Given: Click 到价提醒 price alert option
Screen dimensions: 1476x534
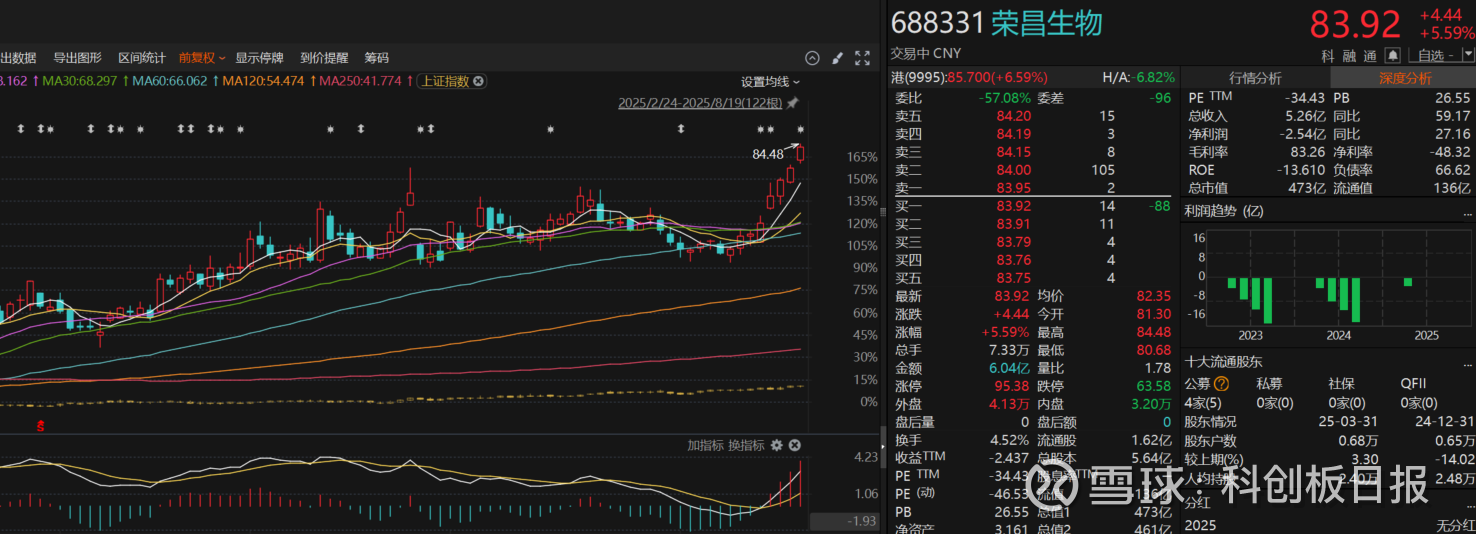Looking at the screenshot, I should 324,58.
